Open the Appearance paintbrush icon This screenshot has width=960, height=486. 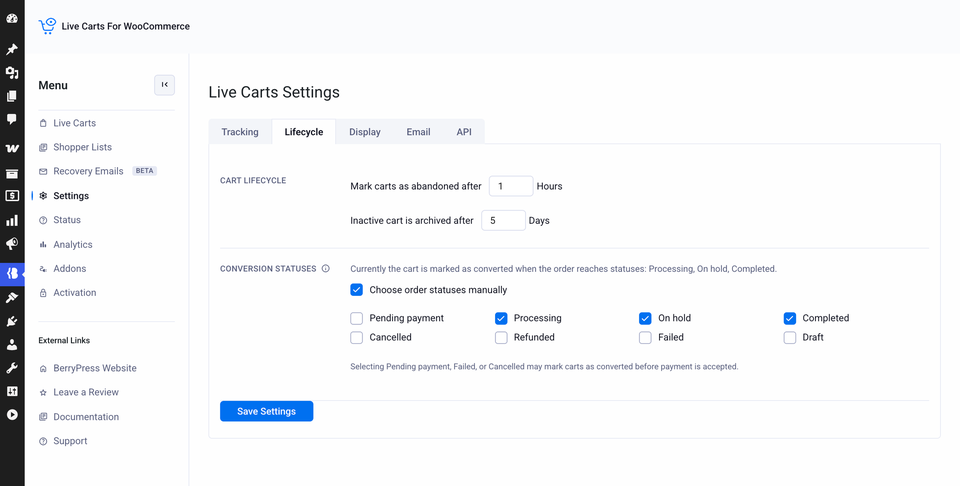click(x=12, y=297)
